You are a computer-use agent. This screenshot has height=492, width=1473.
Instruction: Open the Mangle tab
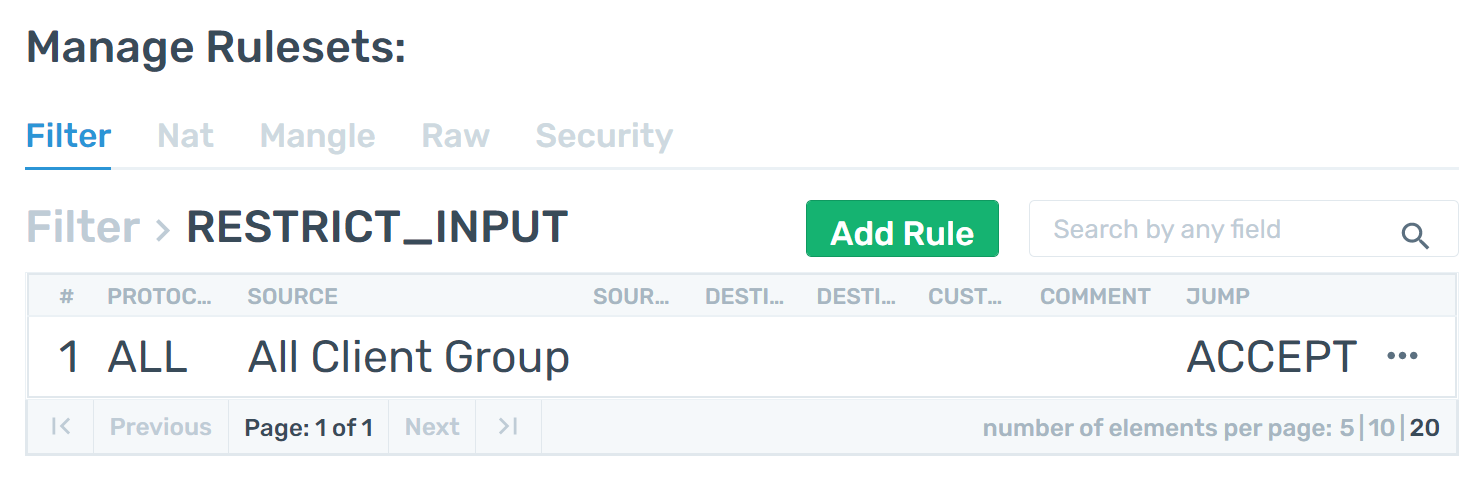coord(317,136)
